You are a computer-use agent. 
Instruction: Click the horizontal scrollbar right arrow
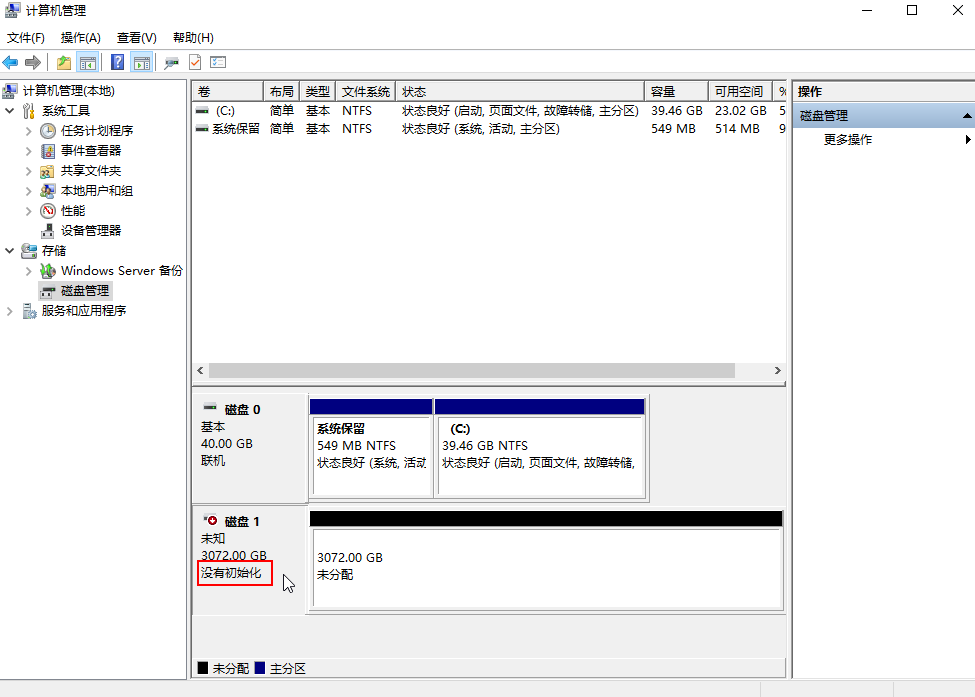(777, 371)
